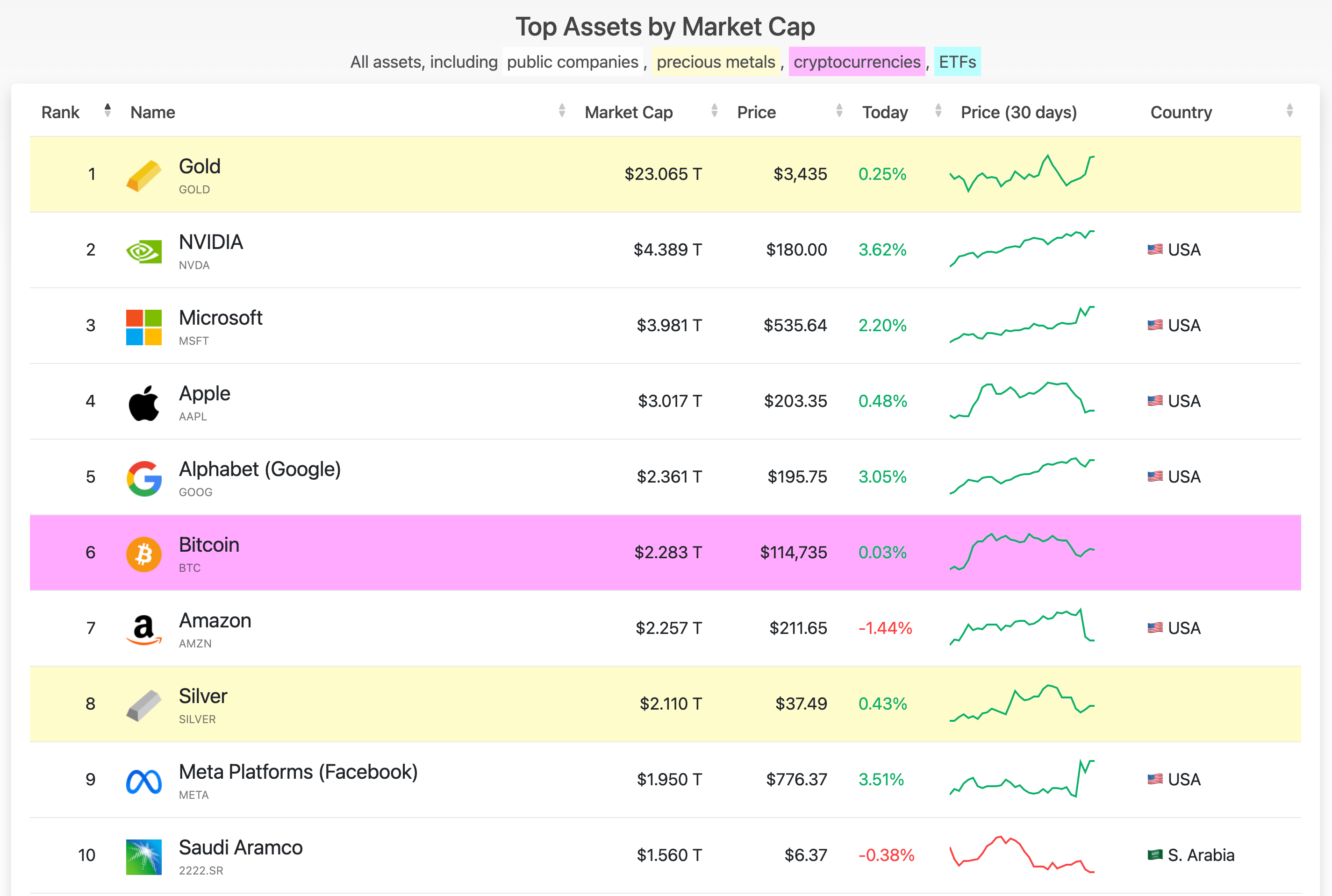The image size is (1332, 896).
Task: Open the public companies filter link
Action: coord(572,62)
